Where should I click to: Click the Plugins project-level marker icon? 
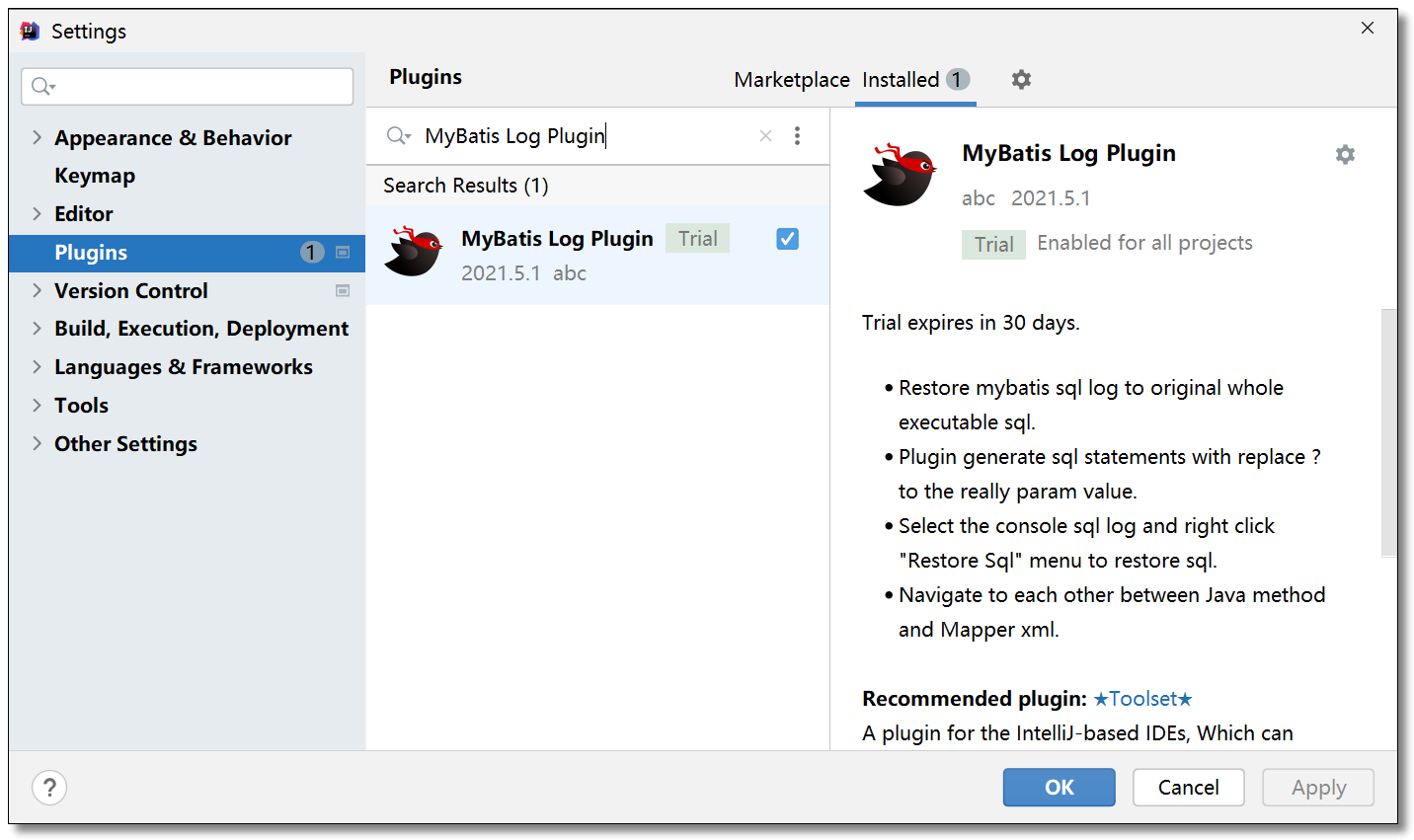point(343,253)
